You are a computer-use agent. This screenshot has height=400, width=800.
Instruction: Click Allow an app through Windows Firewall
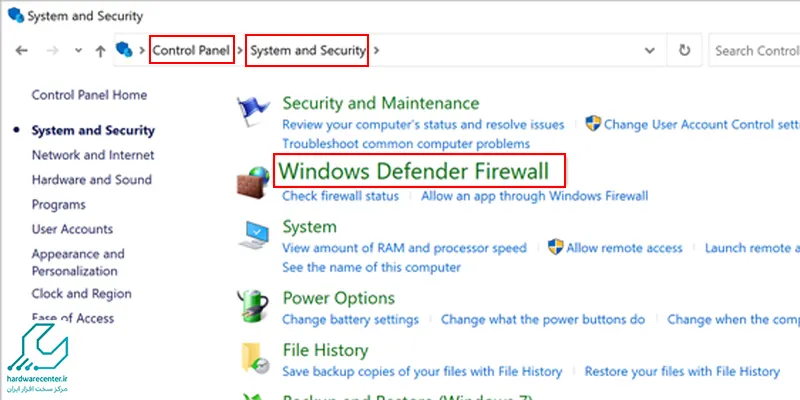pos(534,196)
